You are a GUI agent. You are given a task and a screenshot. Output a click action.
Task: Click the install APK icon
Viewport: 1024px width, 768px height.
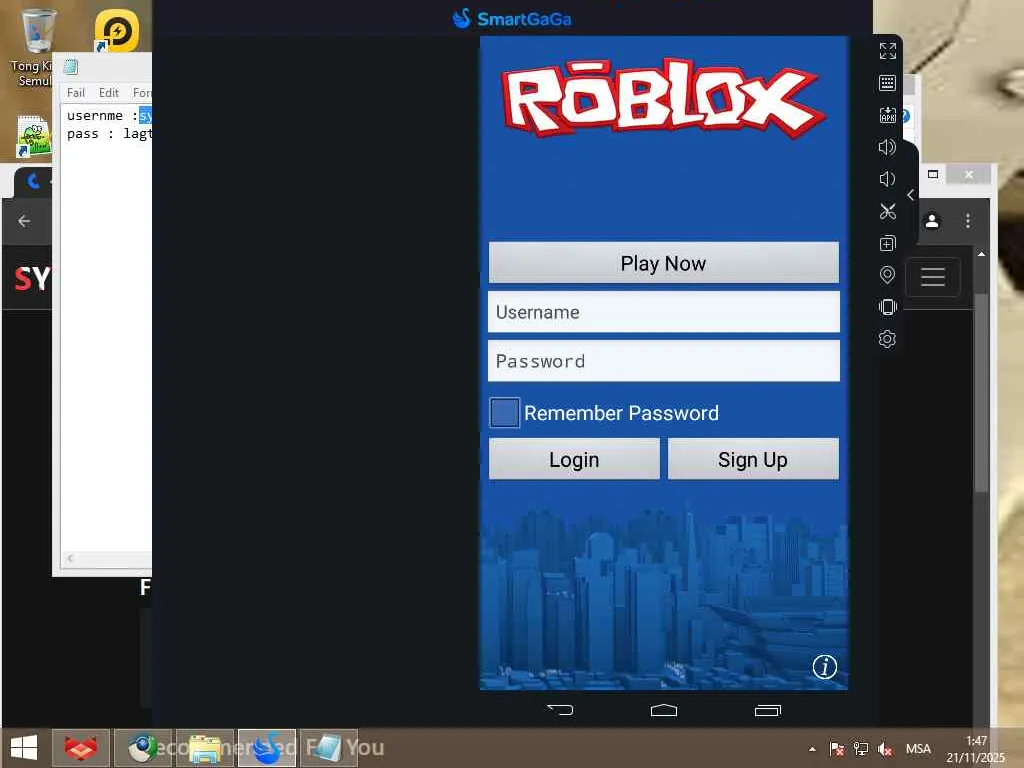point(887,115)
